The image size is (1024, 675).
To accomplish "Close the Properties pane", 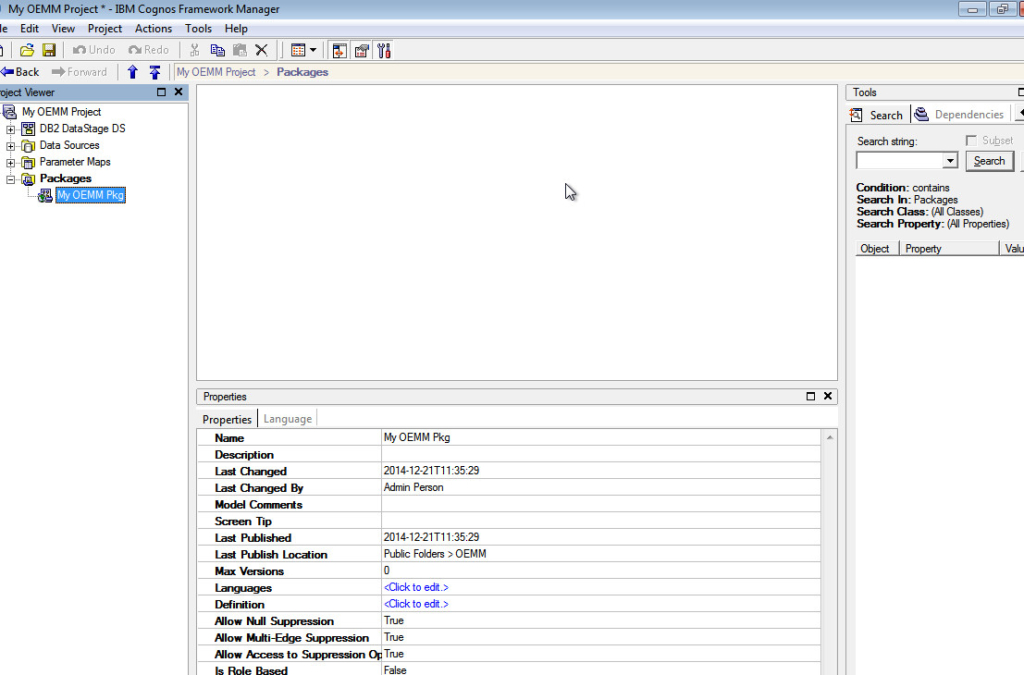I will [827, 396].
